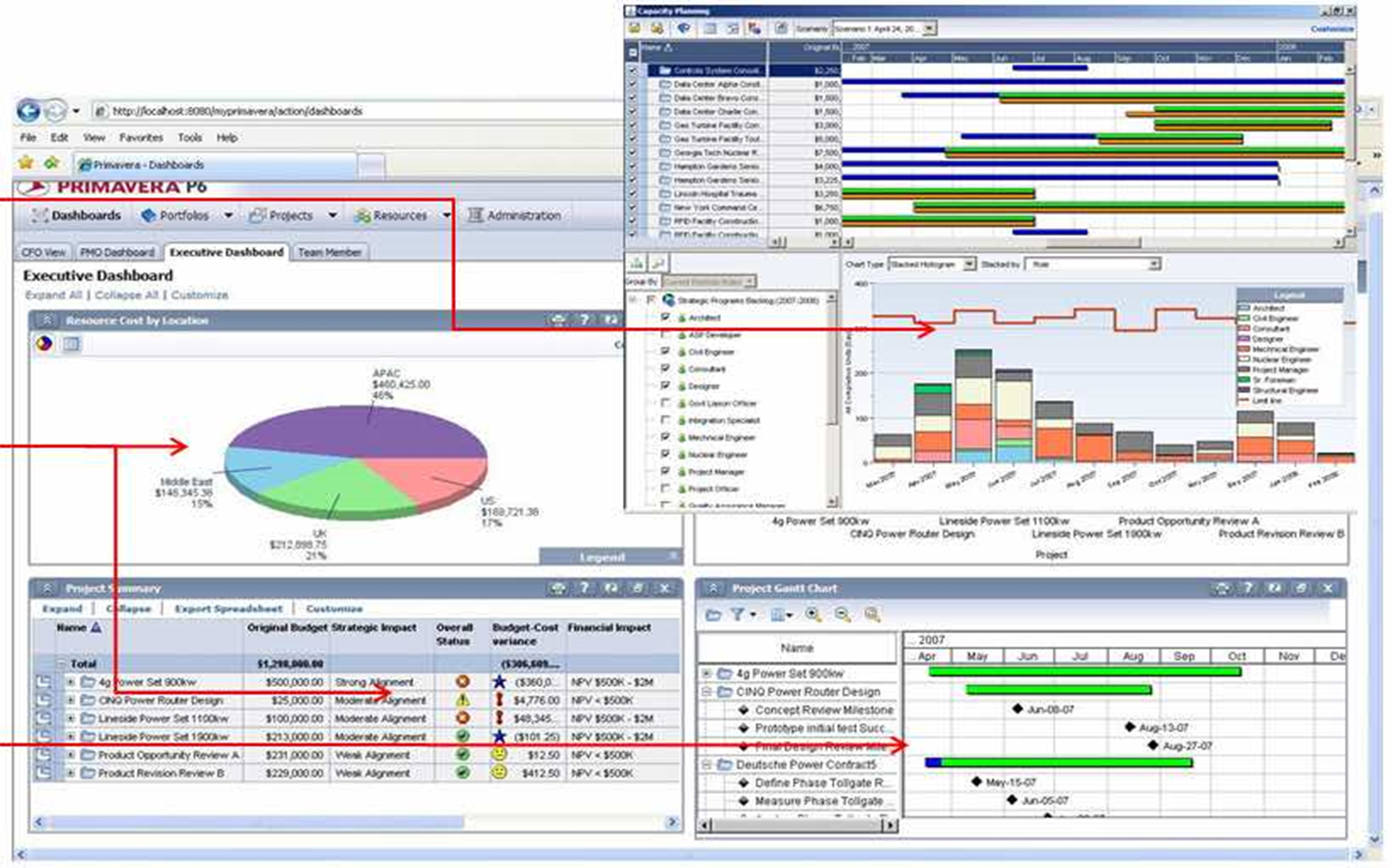Click the Export Spreadsheet link
Screen dimensions: 1392x868
point(228,608)
